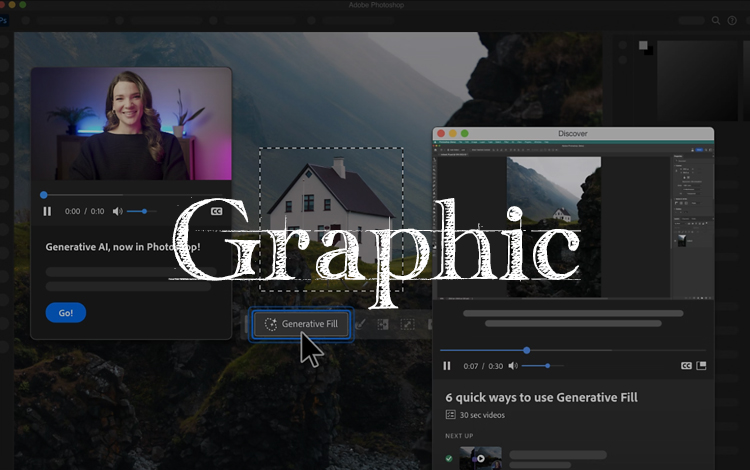Click the foreground color swatch
750x470 pixels.
(643, 45)
